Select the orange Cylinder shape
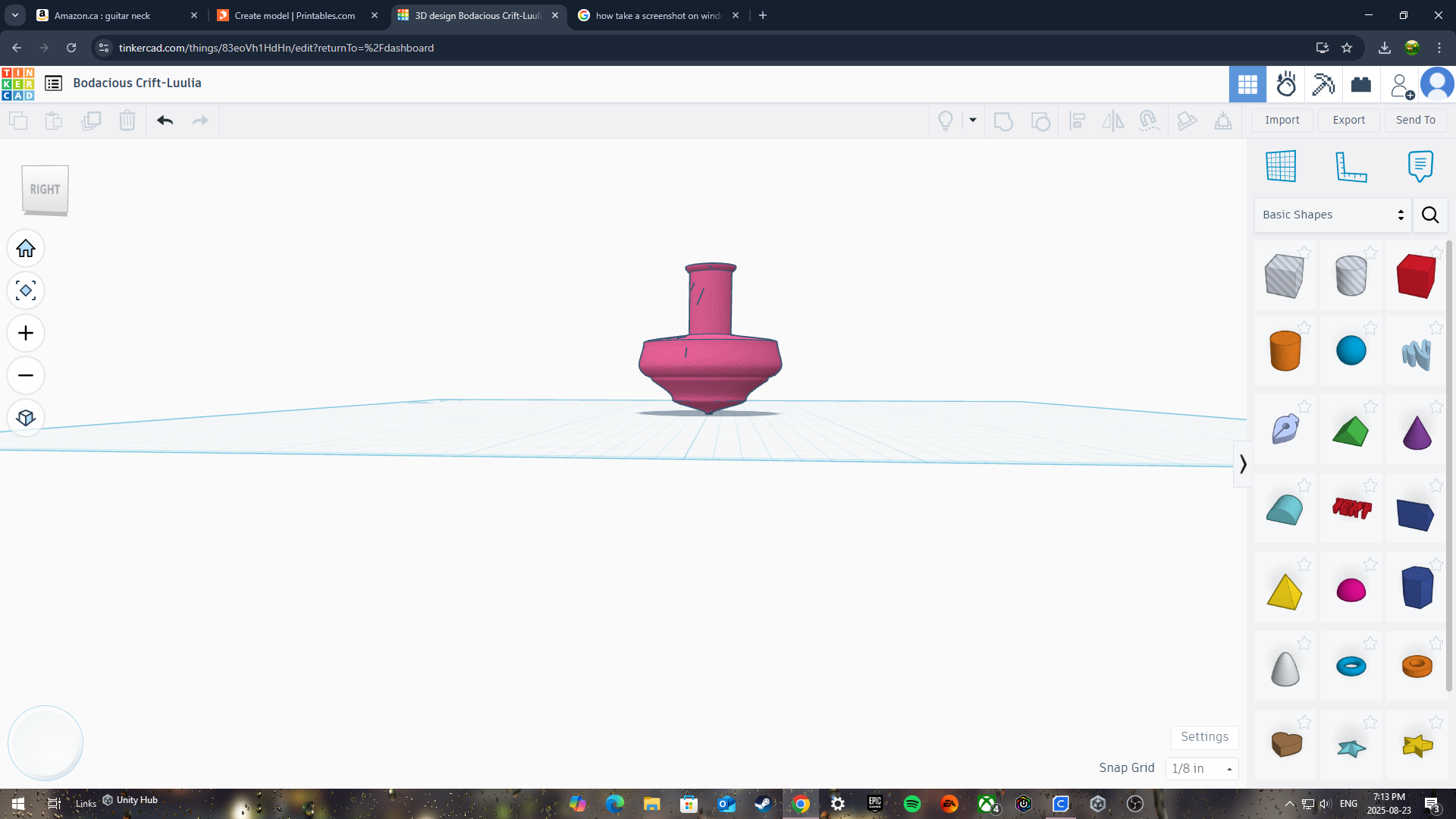Screen dimensions: 1456x819 click(x=1285, y=350)
